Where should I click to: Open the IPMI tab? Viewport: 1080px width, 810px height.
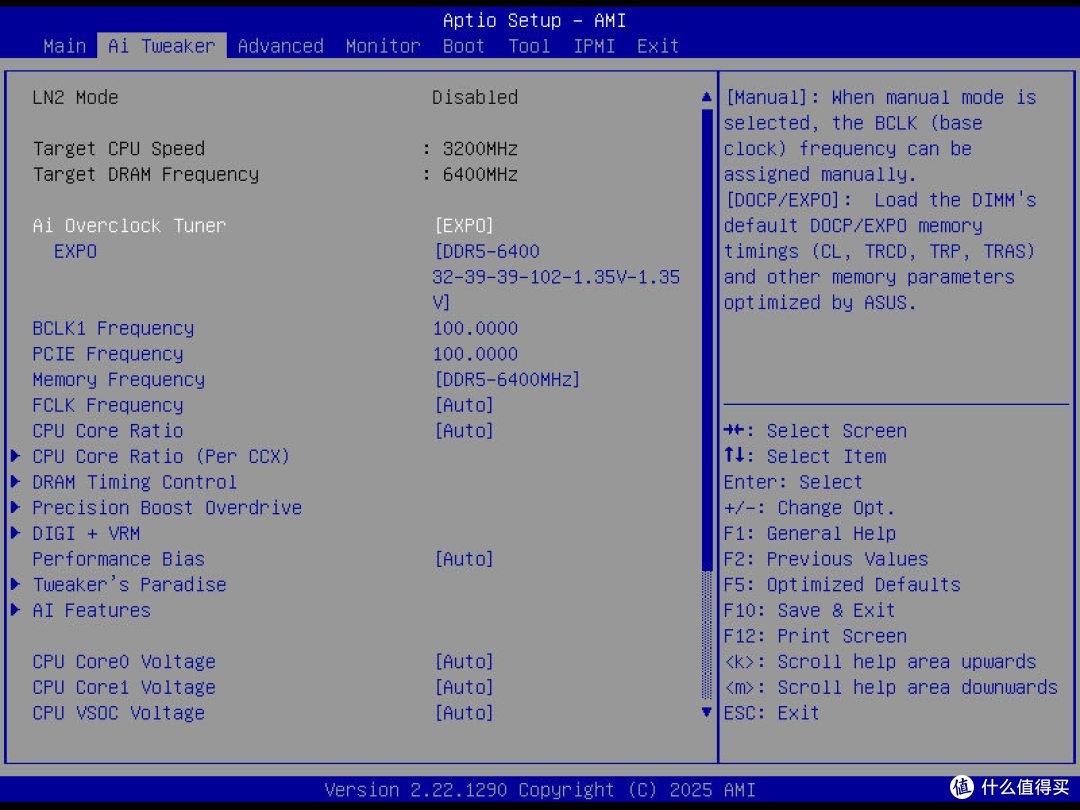594,46
